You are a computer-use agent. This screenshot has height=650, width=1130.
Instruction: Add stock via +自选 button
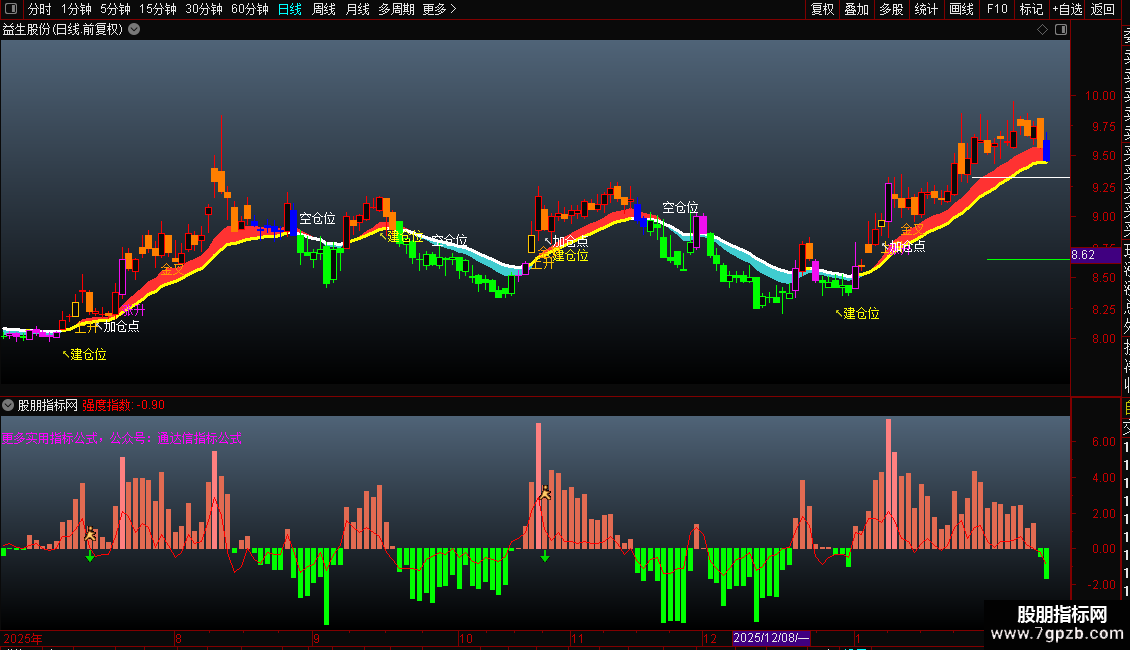[1067, 9]
